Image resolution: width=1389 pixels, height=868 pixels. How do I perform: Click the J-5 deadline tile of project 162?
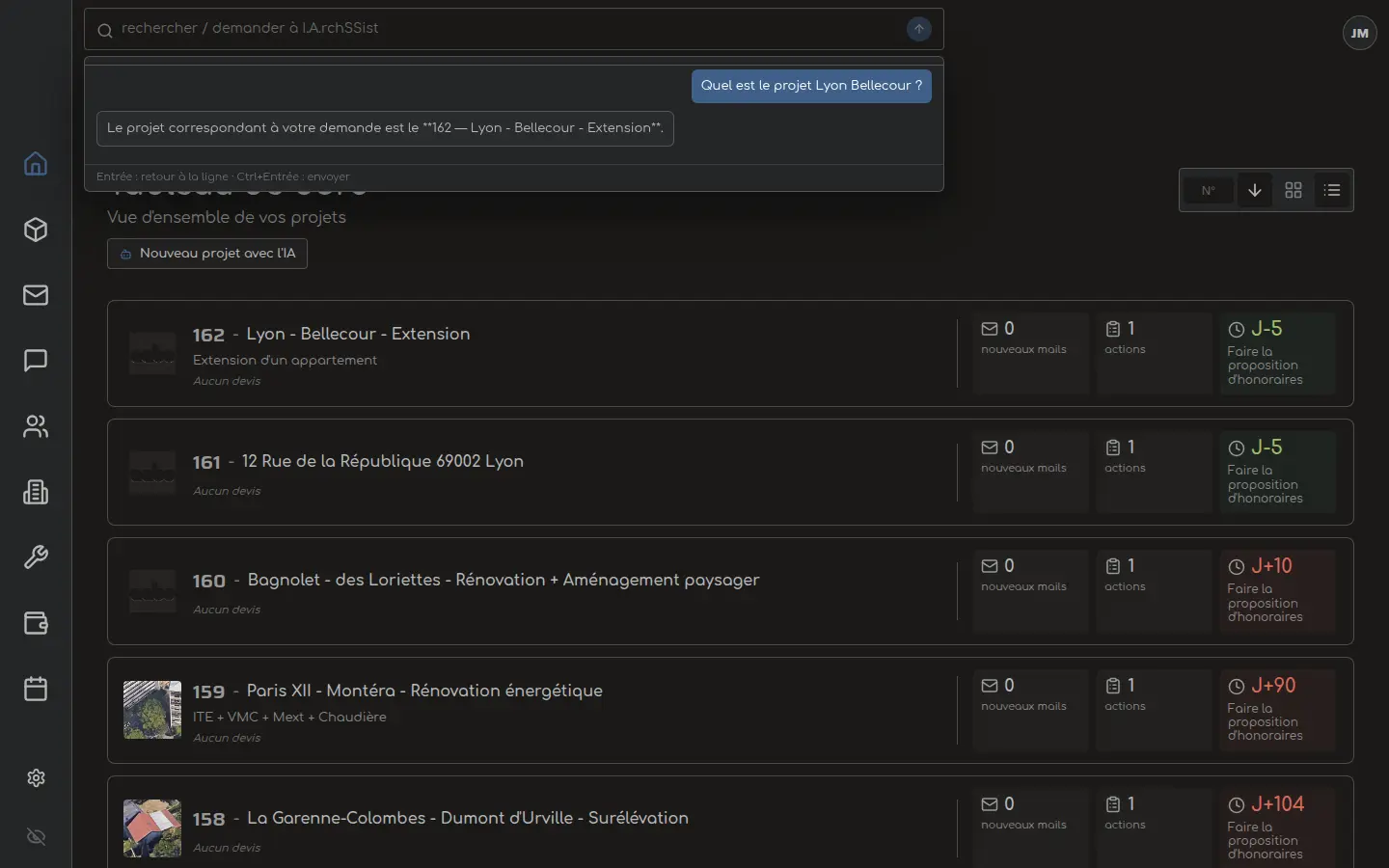point(1278,353)
